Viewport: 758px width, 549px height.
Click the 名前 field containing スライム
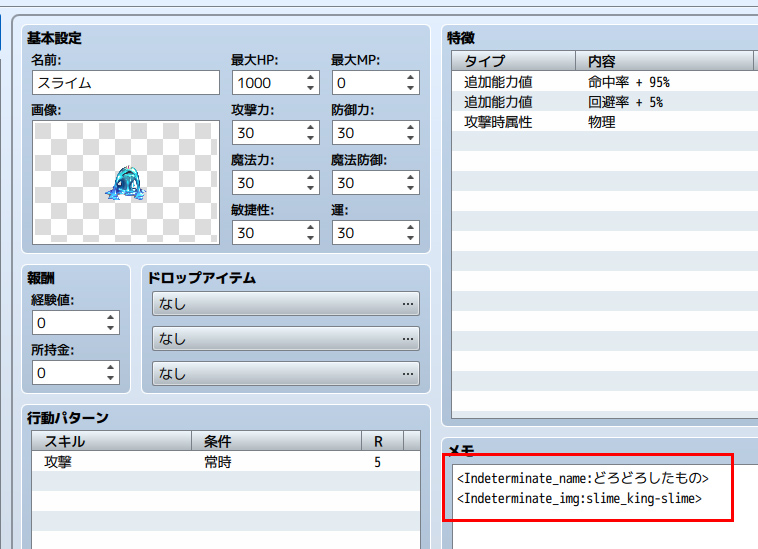pyautogui.click(x=126, y=83)
